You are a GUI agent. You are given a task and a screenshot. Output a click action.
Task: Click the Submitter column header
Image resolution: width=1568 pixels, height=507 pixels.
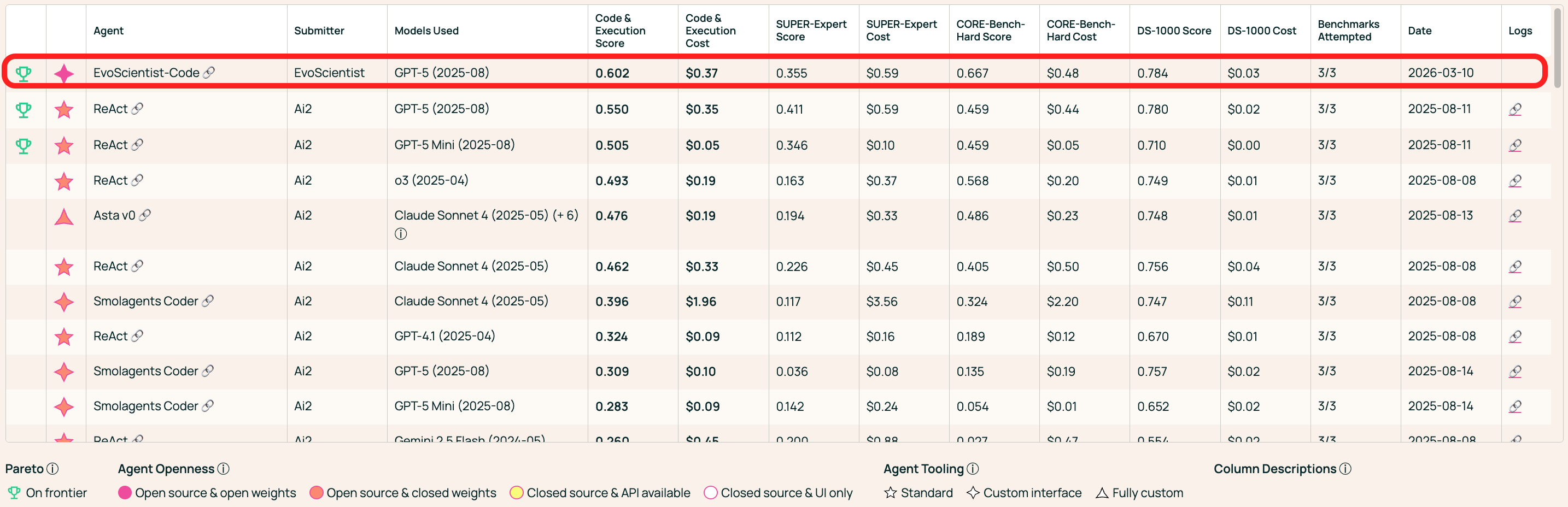319,31
